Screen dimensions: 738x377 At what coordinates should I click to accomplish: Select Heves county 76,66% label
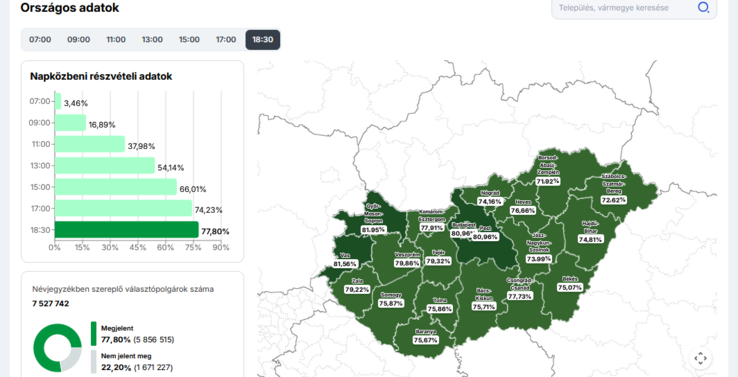pyautogui.click(x=523, y=210)
